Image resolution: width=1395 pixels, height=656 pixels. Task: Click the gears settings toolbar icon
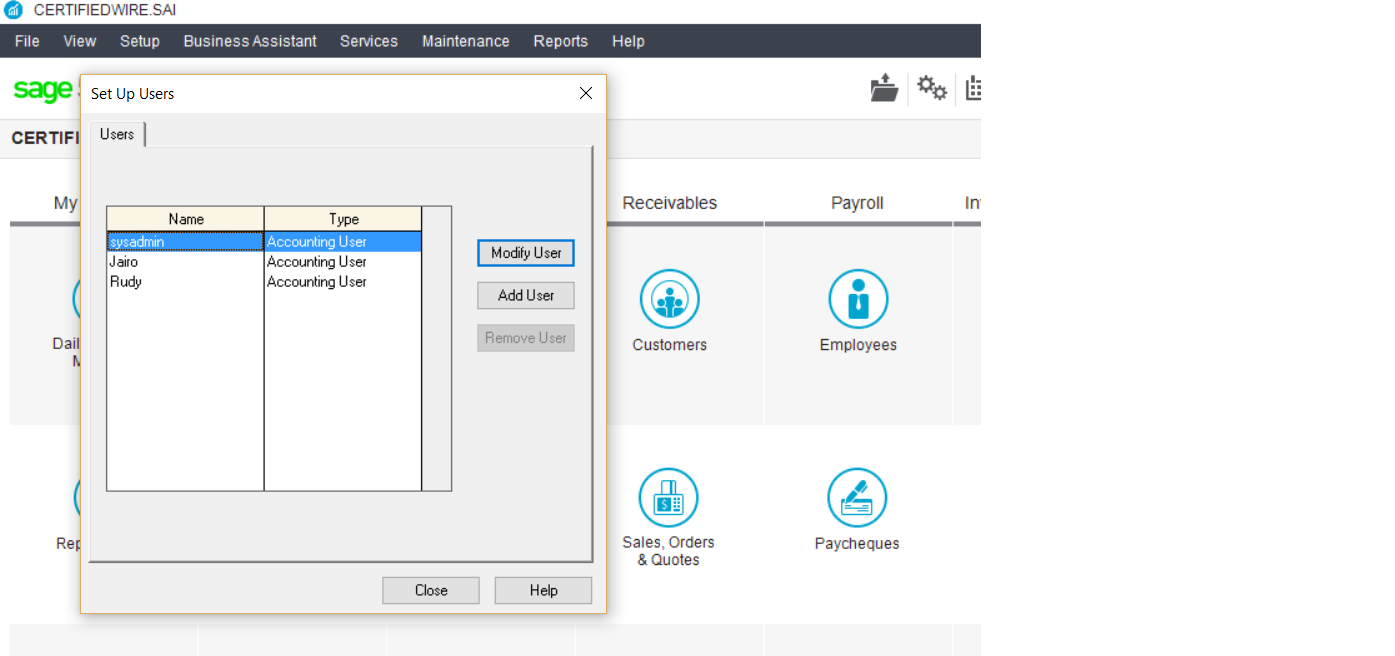pyautogui.click(x=932, y=88)
